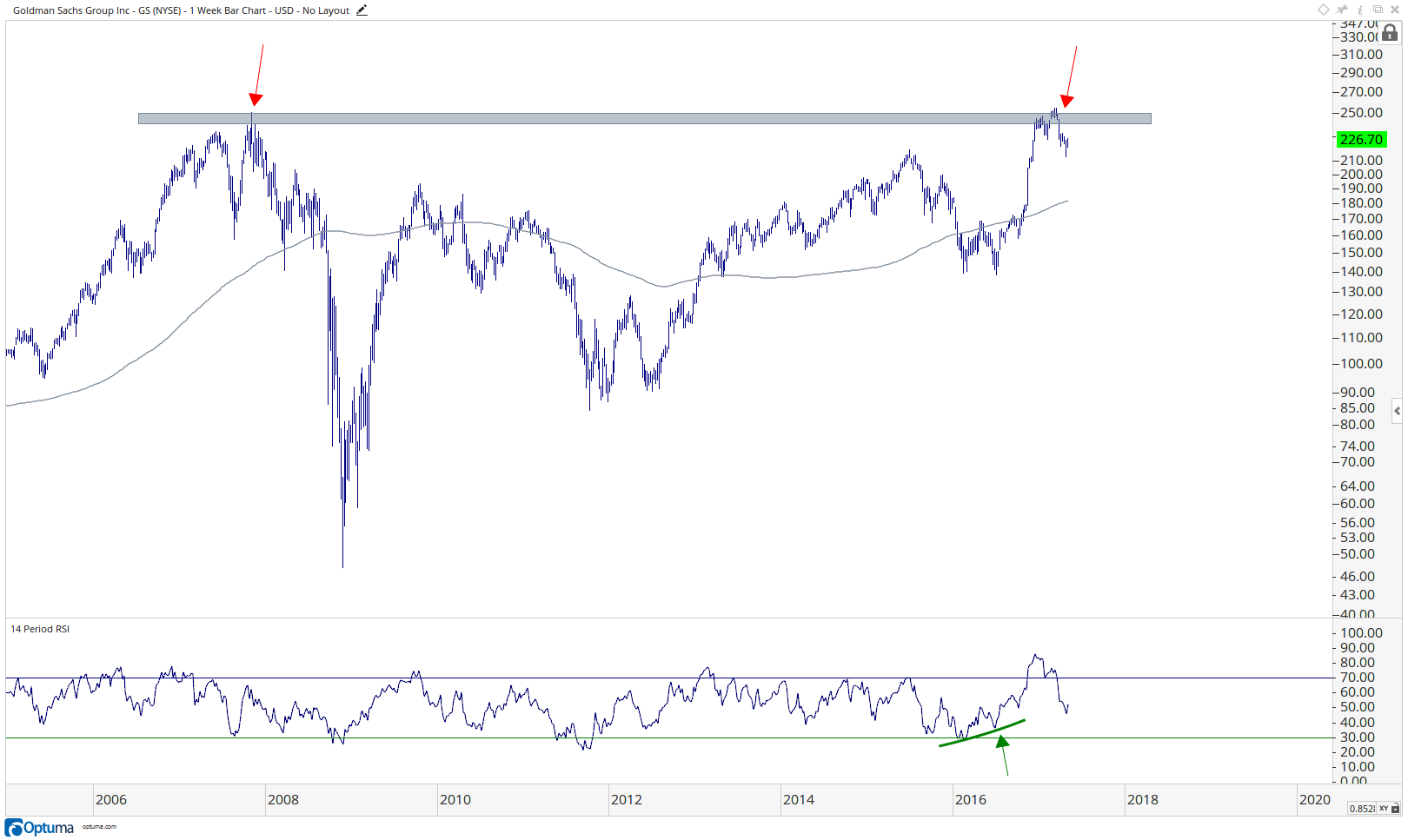Click the 2020 label on the time axis

[x=1315, y=800]
